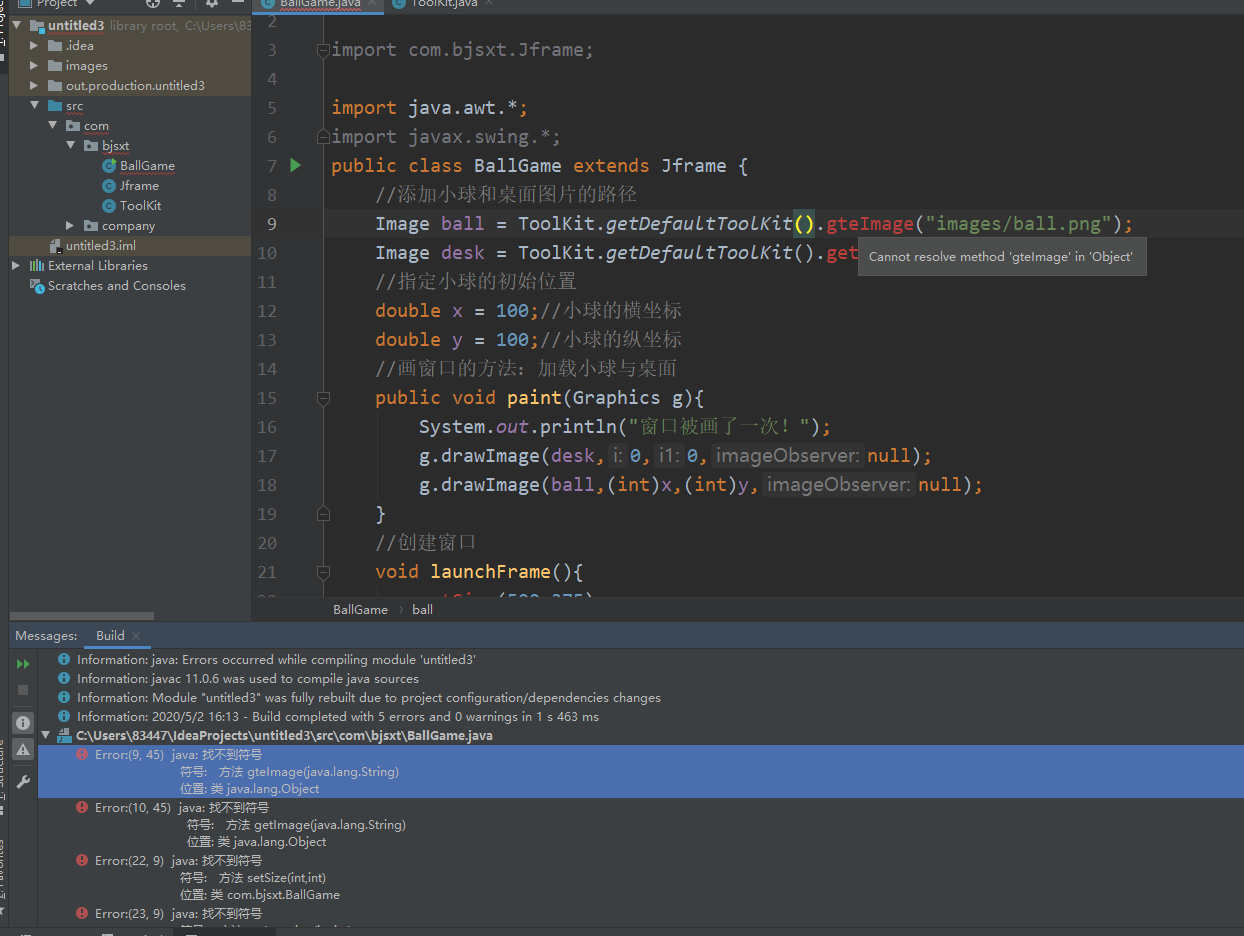Click the stop square in the Messages toolbar
Image resolution: width=1244 pixels, height=936 pixels.
[x=23, y=690]
